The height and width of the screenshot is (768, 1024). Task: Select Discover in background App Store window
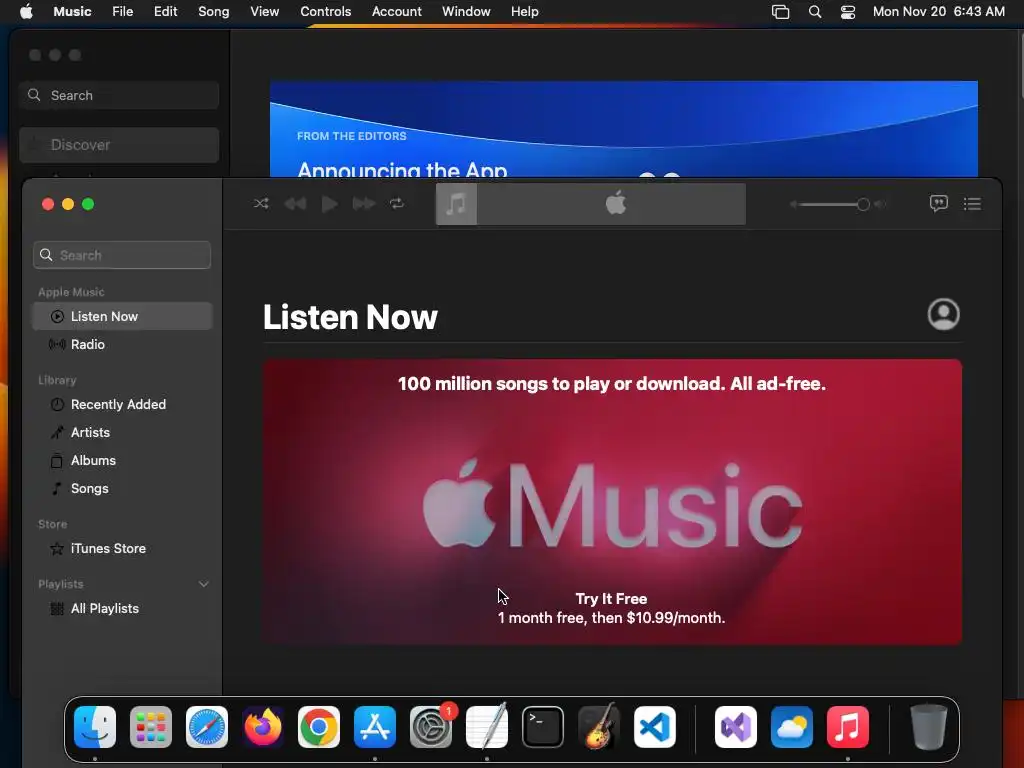coord(120,145)
